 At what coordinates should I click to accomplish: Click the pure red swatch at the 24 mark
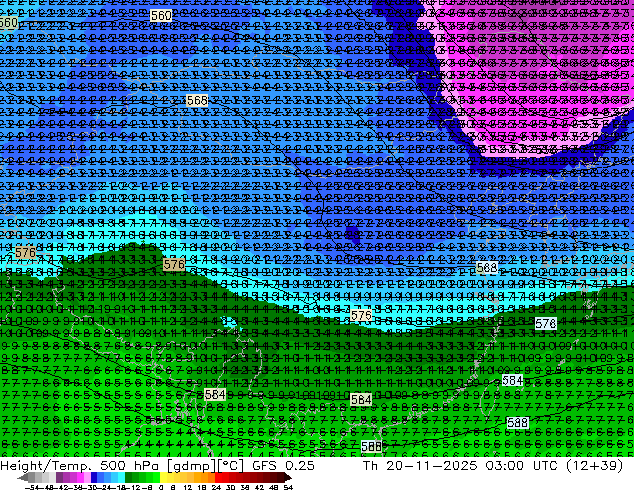tap(218, 477)
